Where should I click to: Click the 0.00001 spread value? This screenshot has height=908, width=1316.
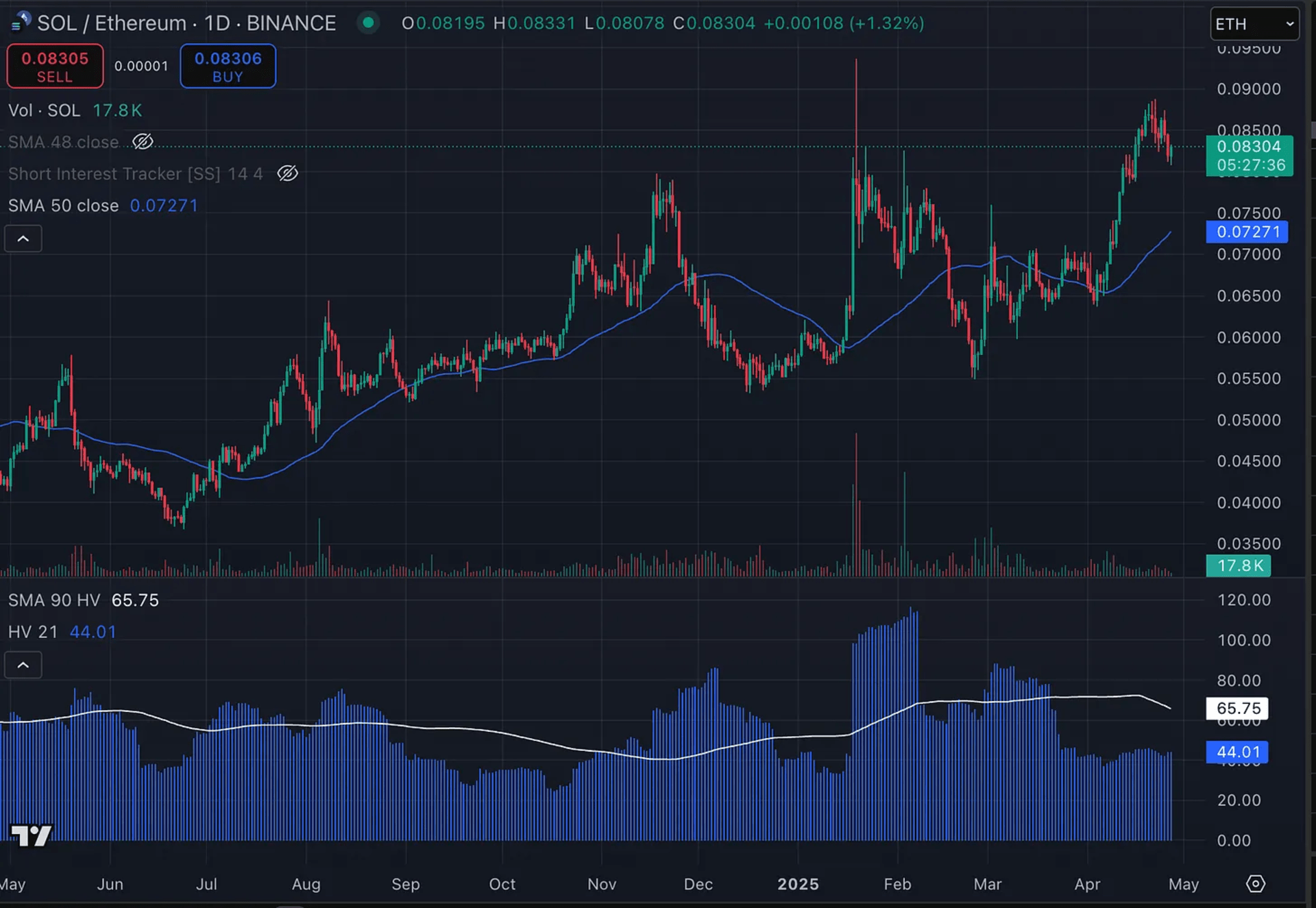141,66
